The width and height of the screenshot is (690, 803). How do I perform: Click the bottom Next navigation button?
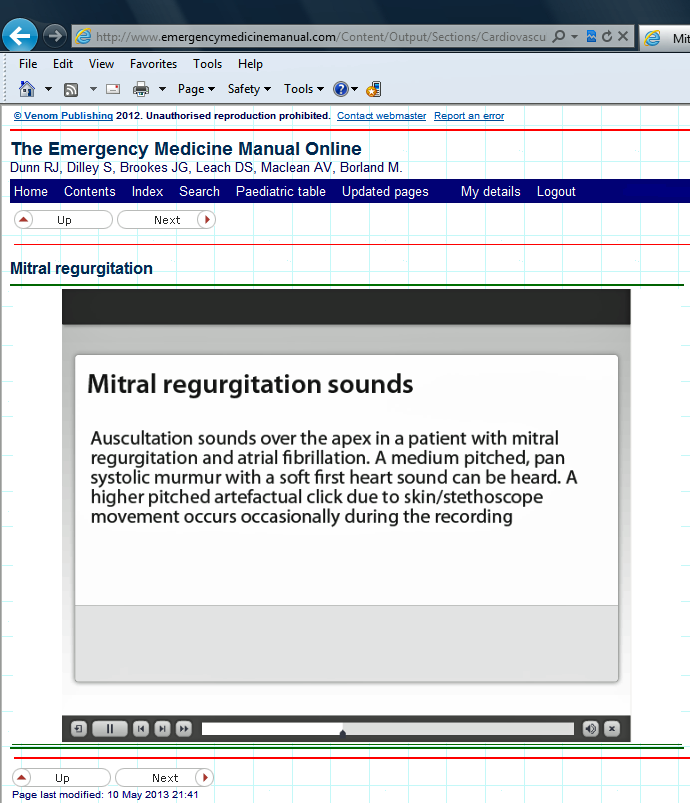164,777
